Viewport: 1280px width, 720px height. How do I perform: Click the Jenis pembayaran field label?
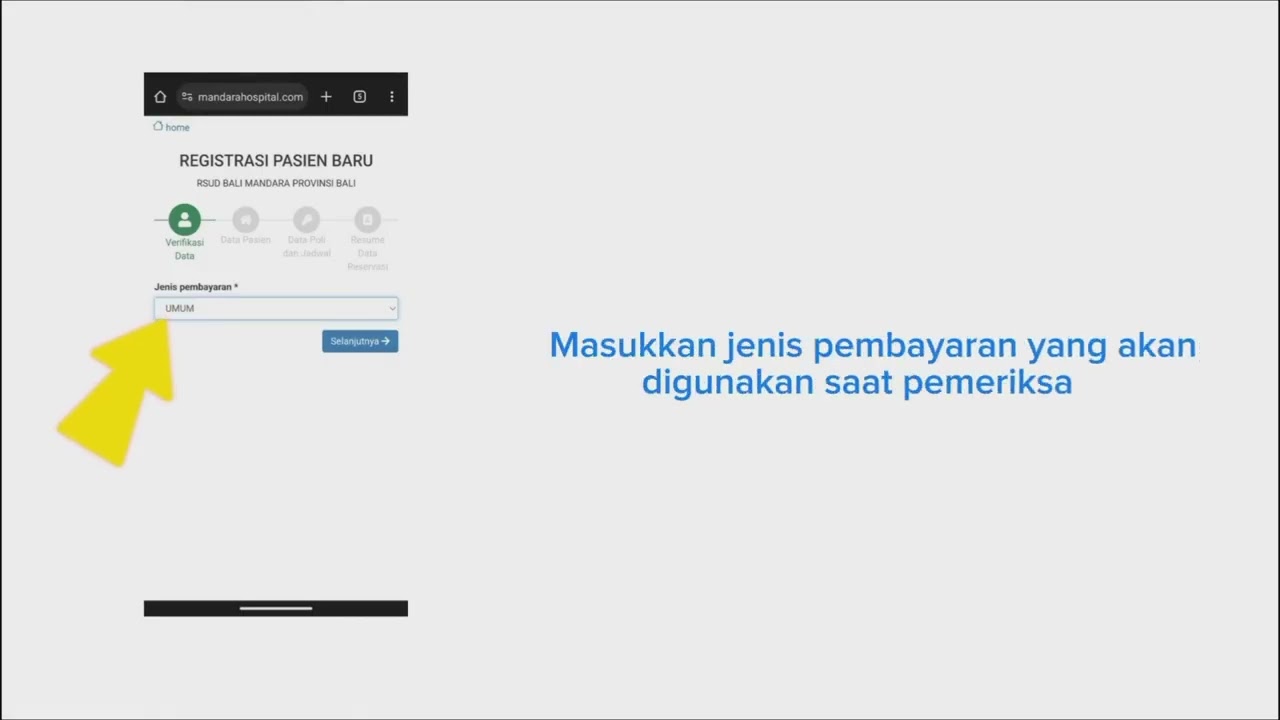coord(196,287)
